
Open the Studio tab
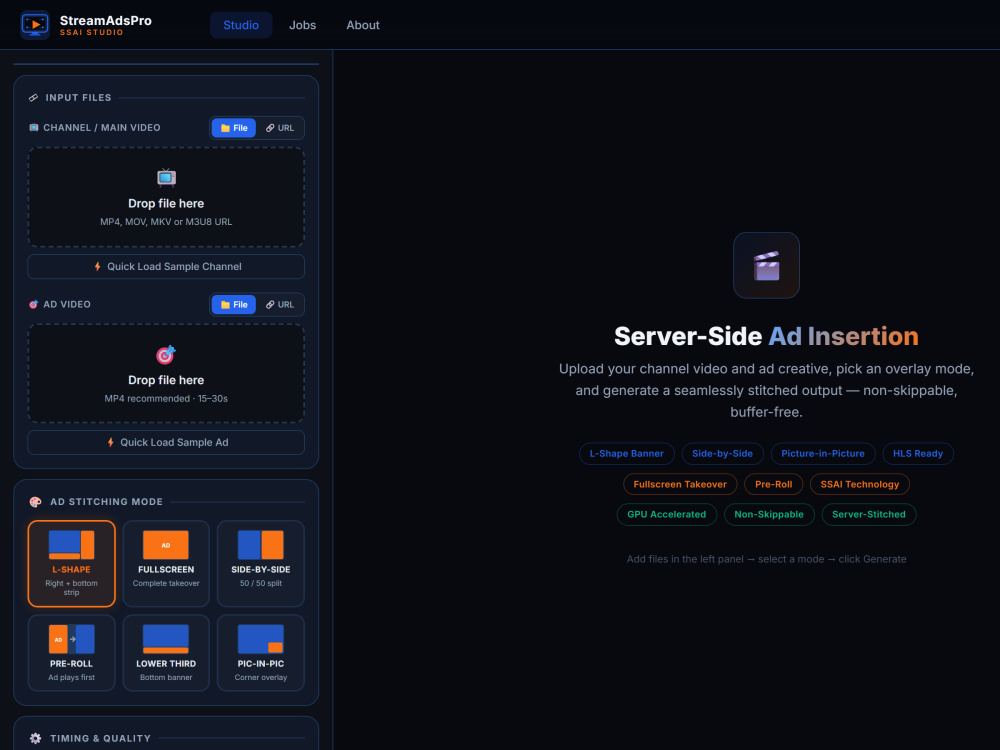[x=241, y=25]
